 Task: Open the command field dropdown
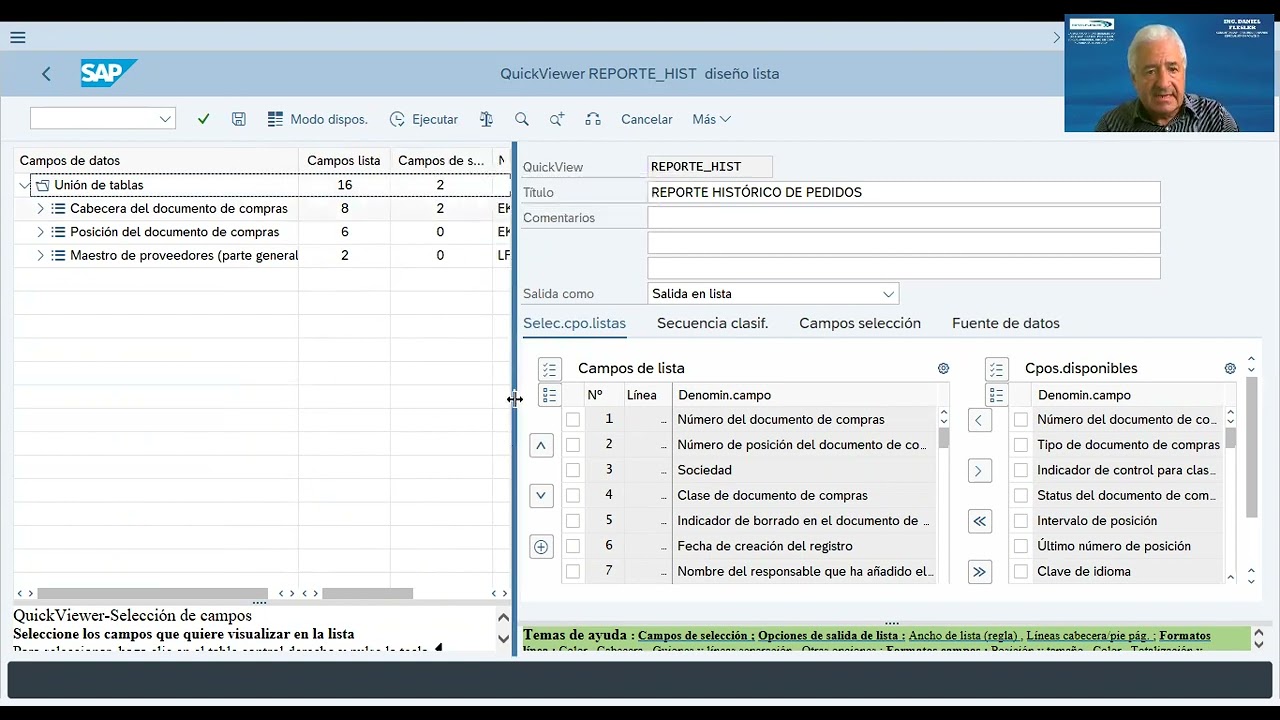(165, 119)
